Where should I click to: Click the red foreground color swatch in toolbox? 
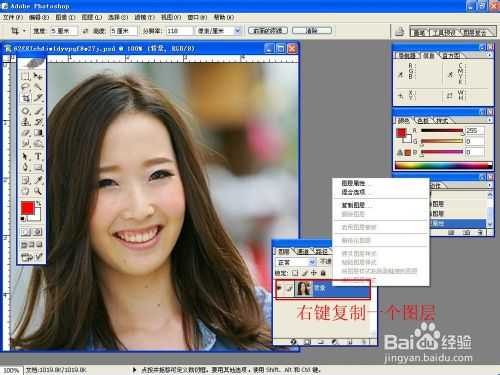(x=27, y=208)
